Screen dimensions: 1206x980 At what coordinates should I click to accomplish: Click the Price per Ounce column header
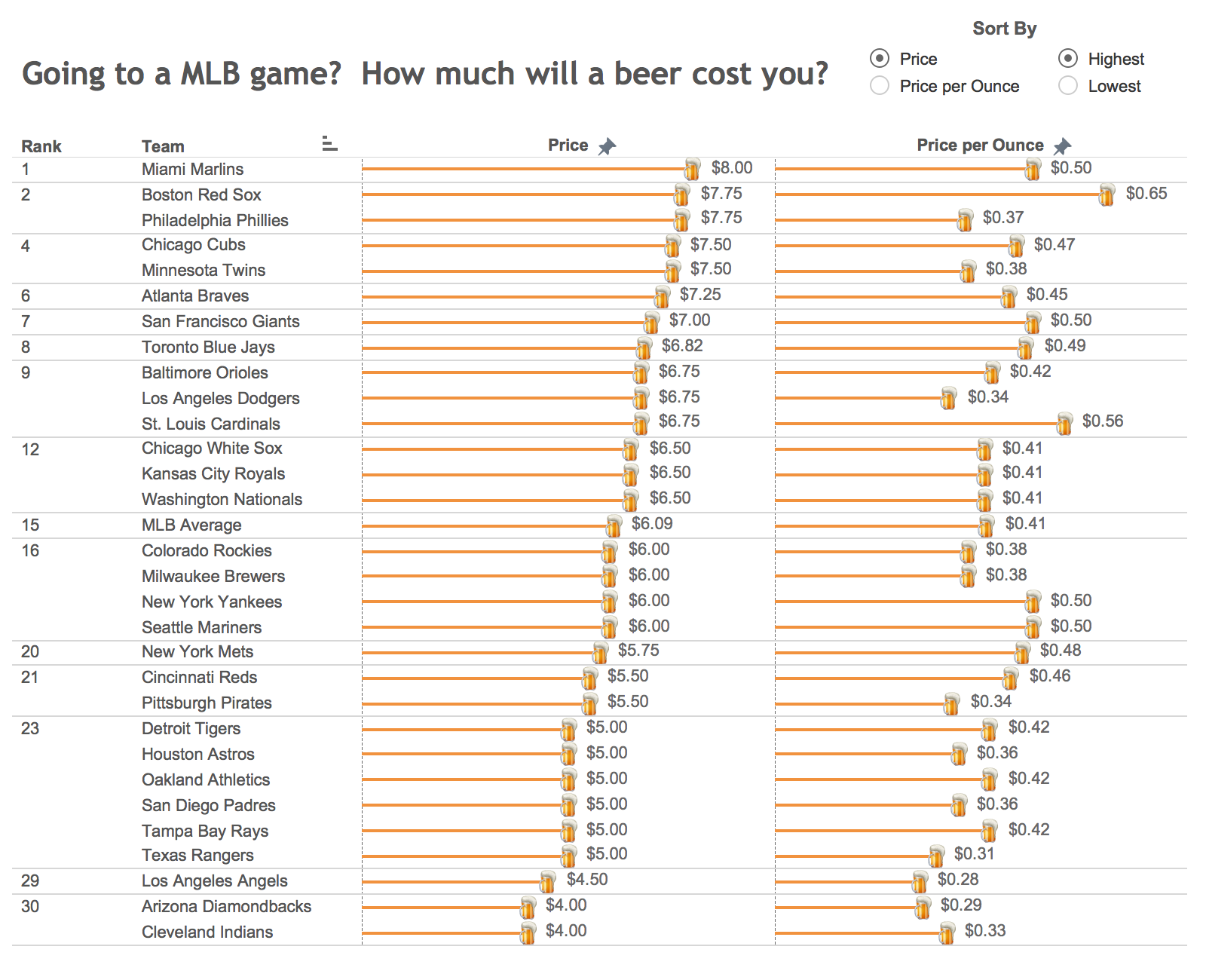click(x=980, y=145)
